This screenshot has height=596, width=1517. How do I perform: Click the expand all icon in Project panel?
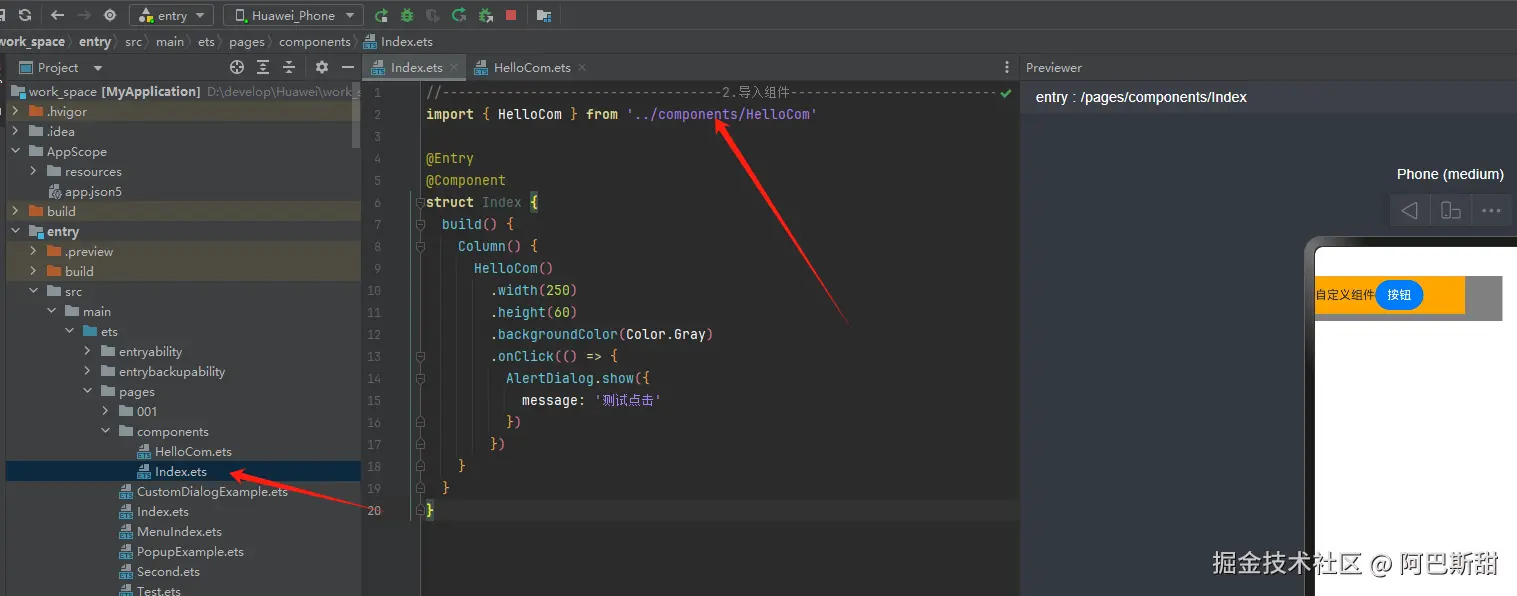coord(263,67)
